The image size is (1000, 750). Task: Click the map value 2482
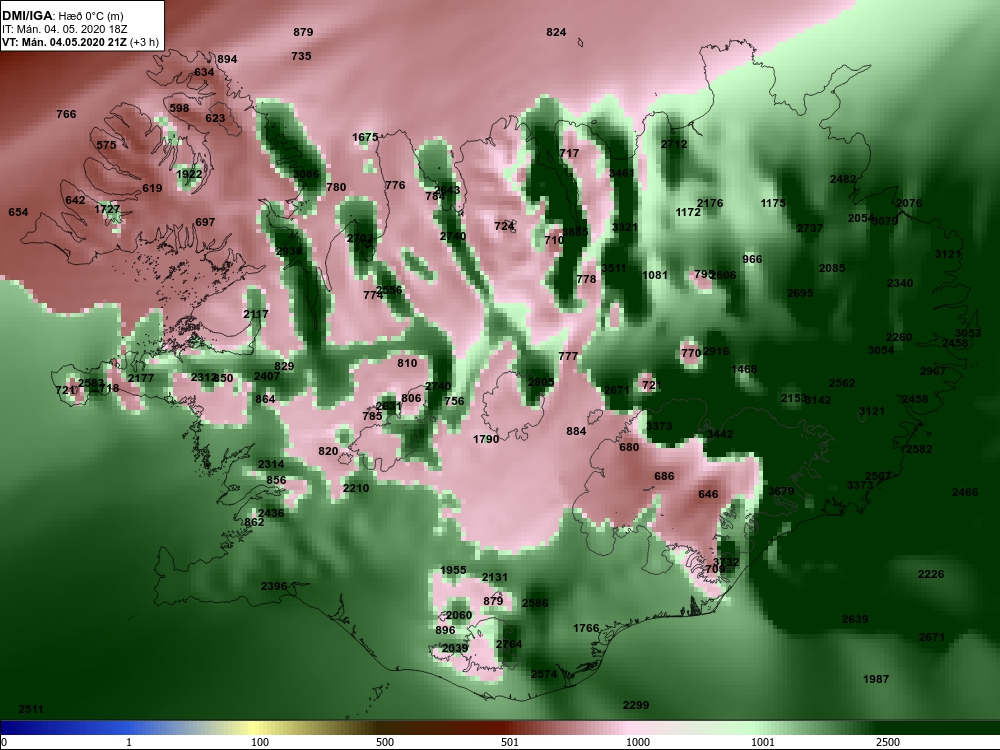coord(843,180)
